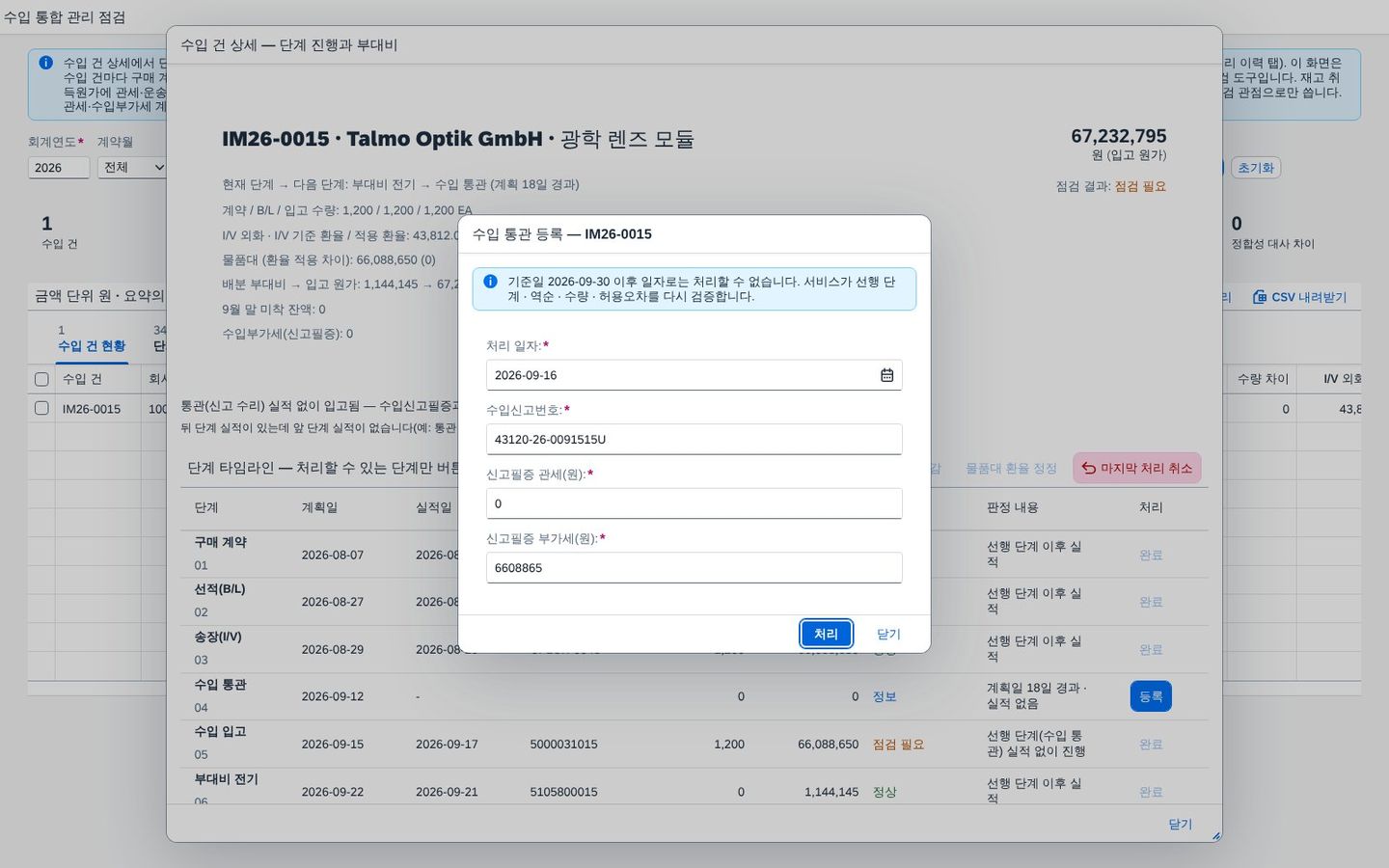Open the calendar picker for 처리 일자
This screenshot has width=1389, height=868.
[x=886, y=375]
